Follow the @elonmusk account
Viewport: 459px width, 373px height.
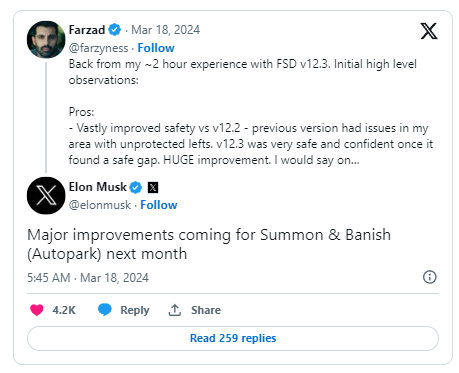(x=159, y=205)
